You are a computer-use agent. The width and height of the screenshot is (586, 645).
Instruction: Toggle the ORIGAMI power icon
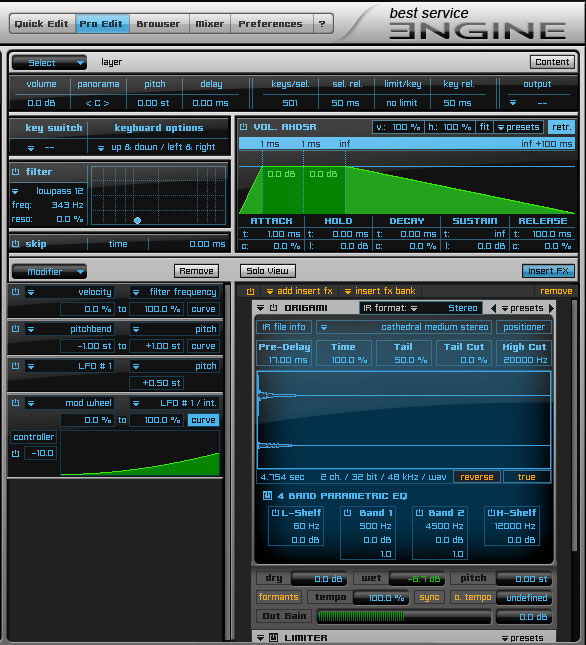click(273, 308)
